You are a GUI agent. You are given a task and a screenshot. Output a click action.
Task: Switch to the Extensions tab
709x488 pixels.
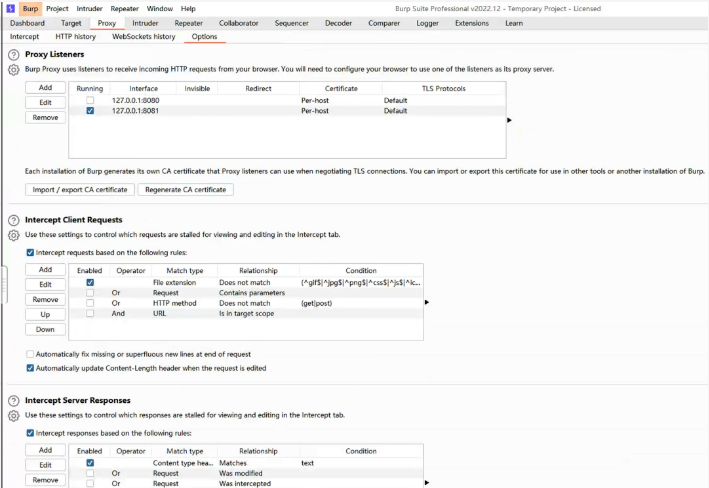pos(472,23)
